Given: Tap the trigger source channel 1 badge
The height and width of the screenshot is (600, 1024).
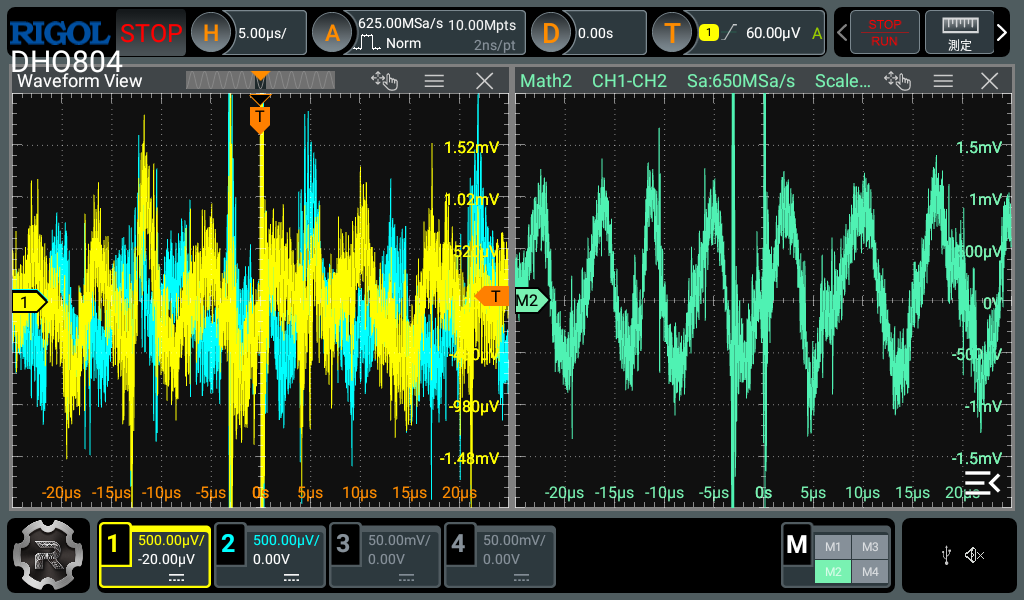Looking at the screenshot, I should pos(708,32).
